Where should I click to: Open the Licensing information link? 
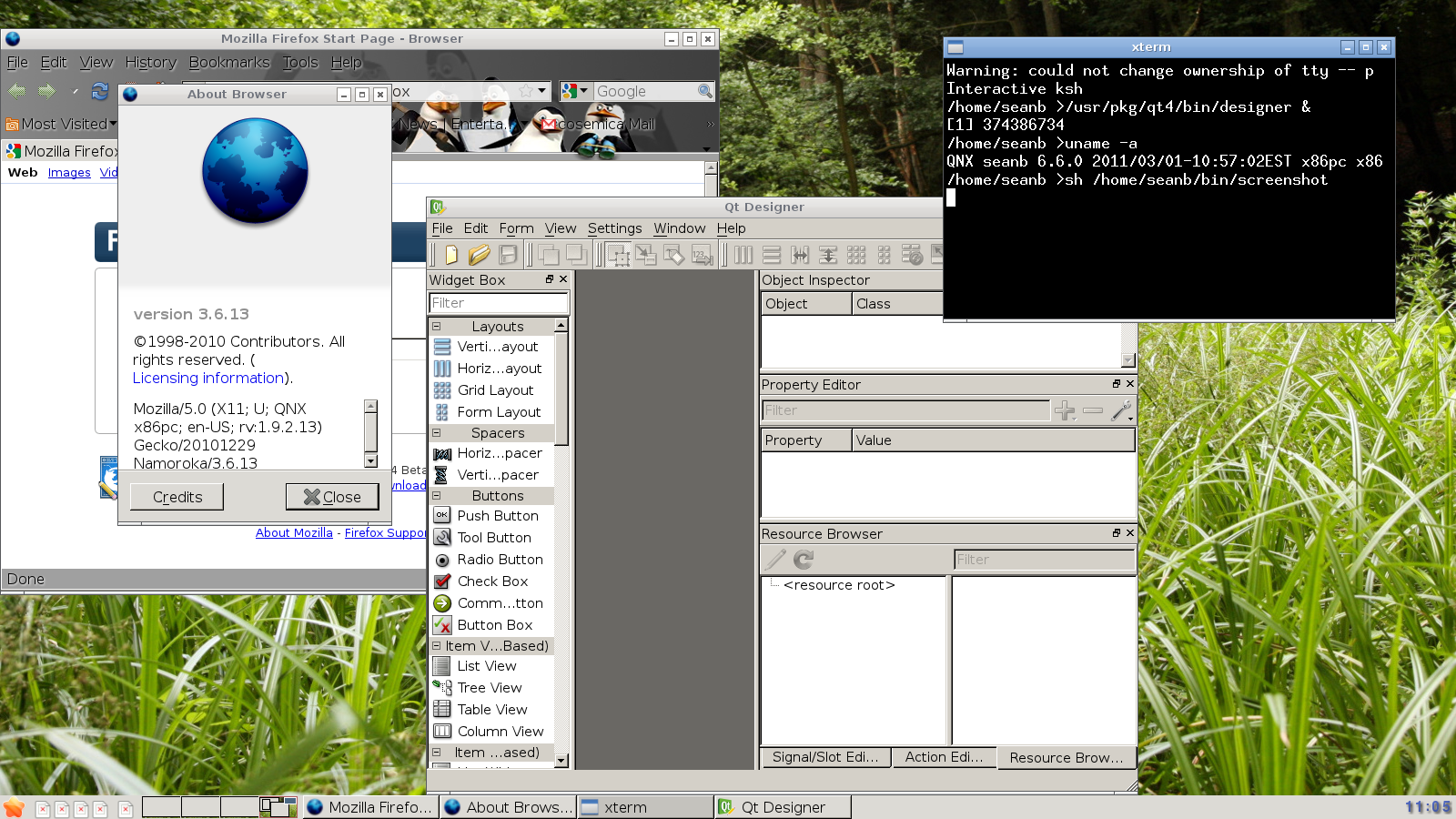click(x=208, y=378)
